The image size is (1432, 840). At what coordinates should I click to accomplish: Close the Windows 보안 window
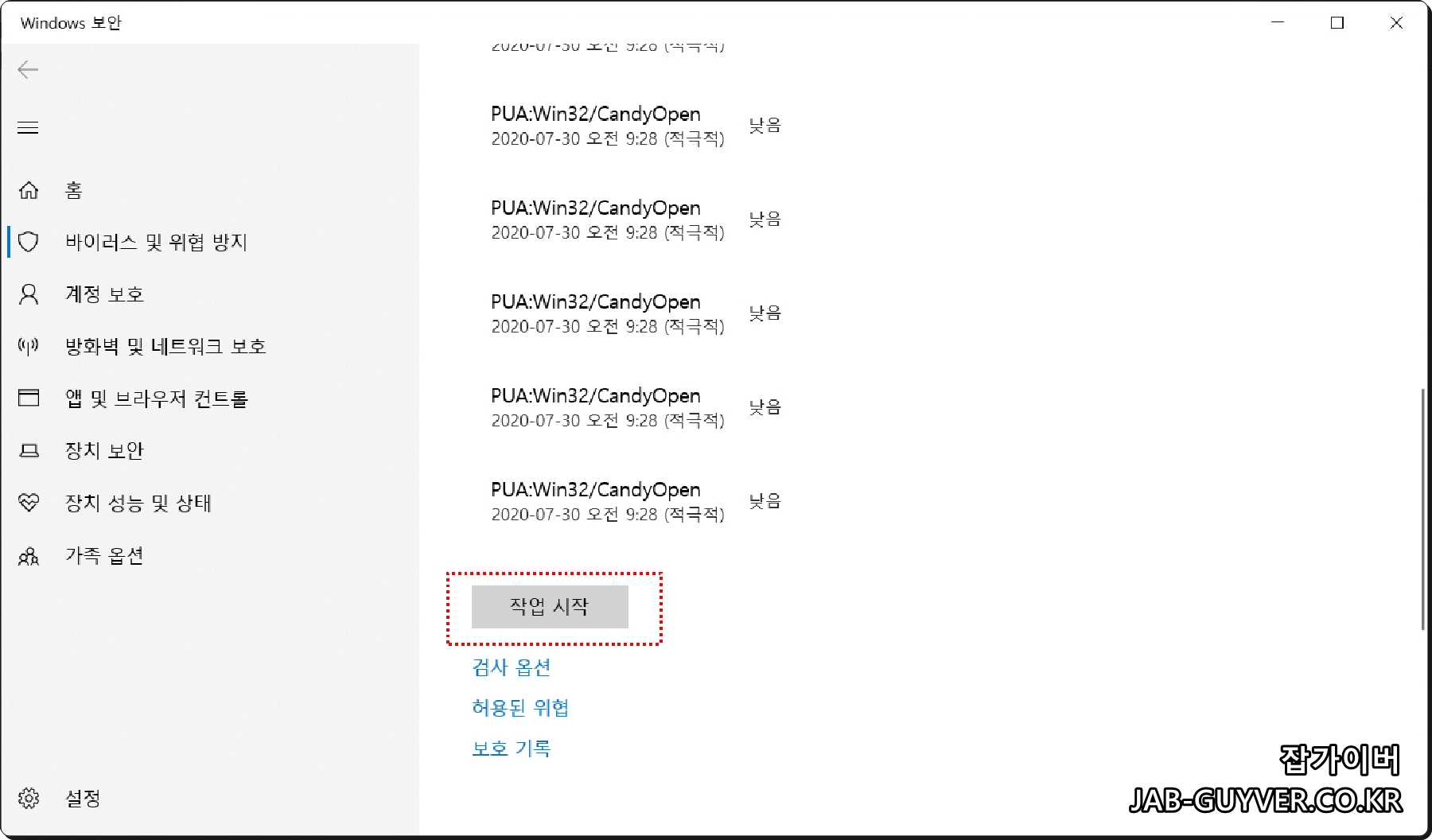1396,22
